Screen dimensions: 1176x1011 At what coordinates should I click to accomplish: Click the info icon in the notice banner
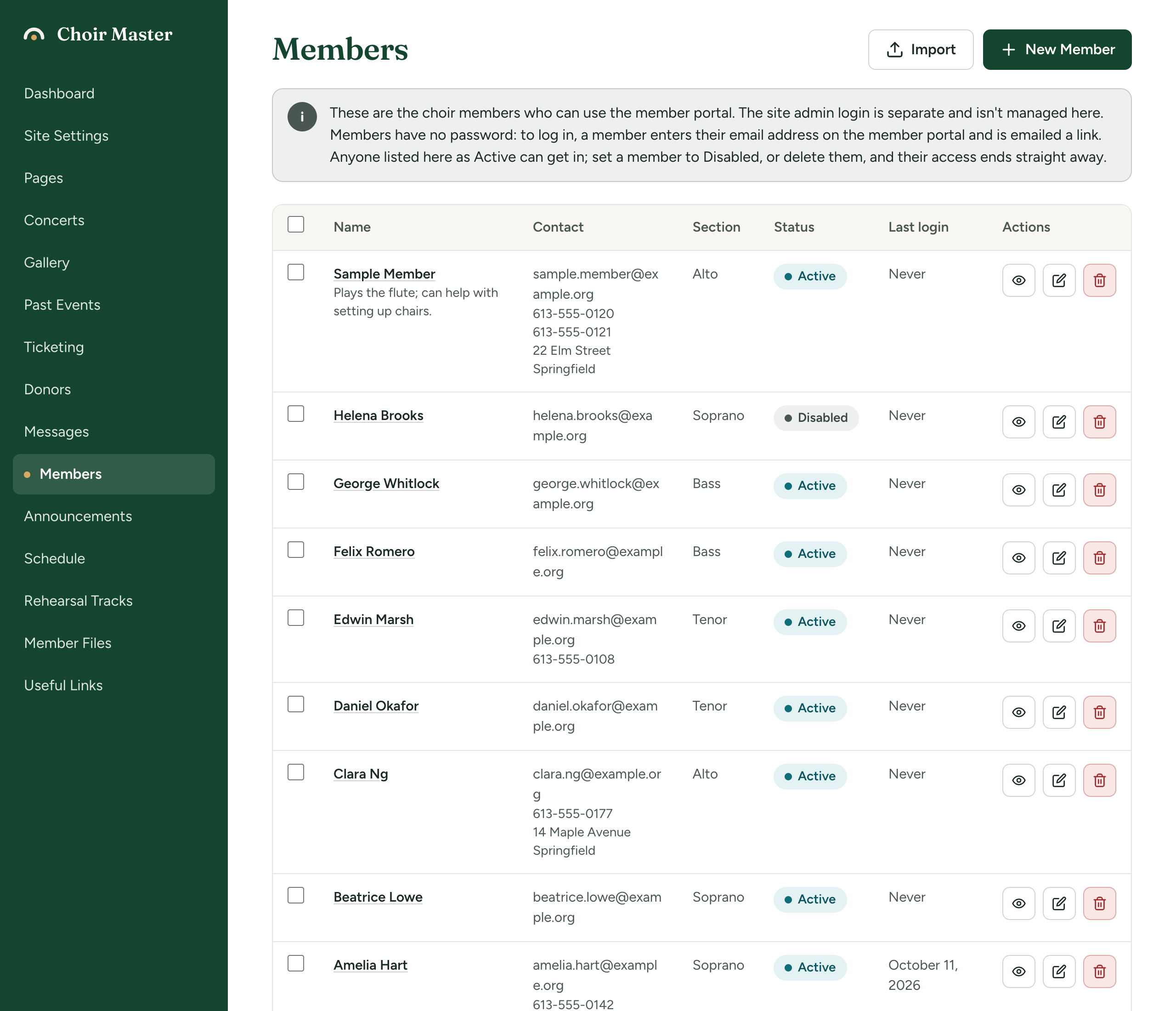302,117
